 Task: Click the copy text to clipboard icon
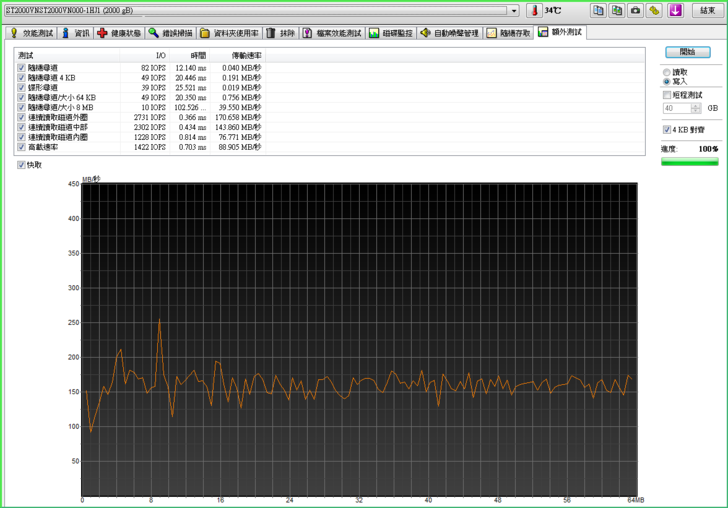click(598, 10)
